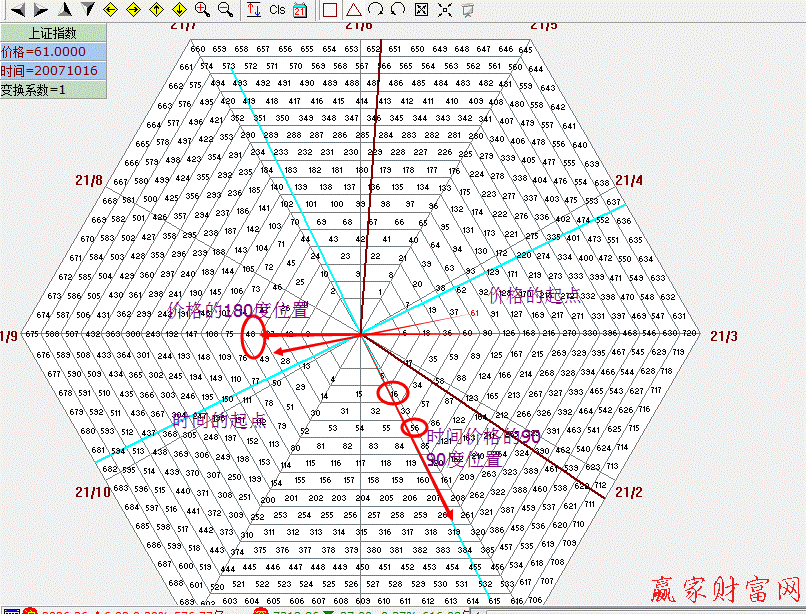Click the boxed X fit-to-window icon

[x=421, y=10]
